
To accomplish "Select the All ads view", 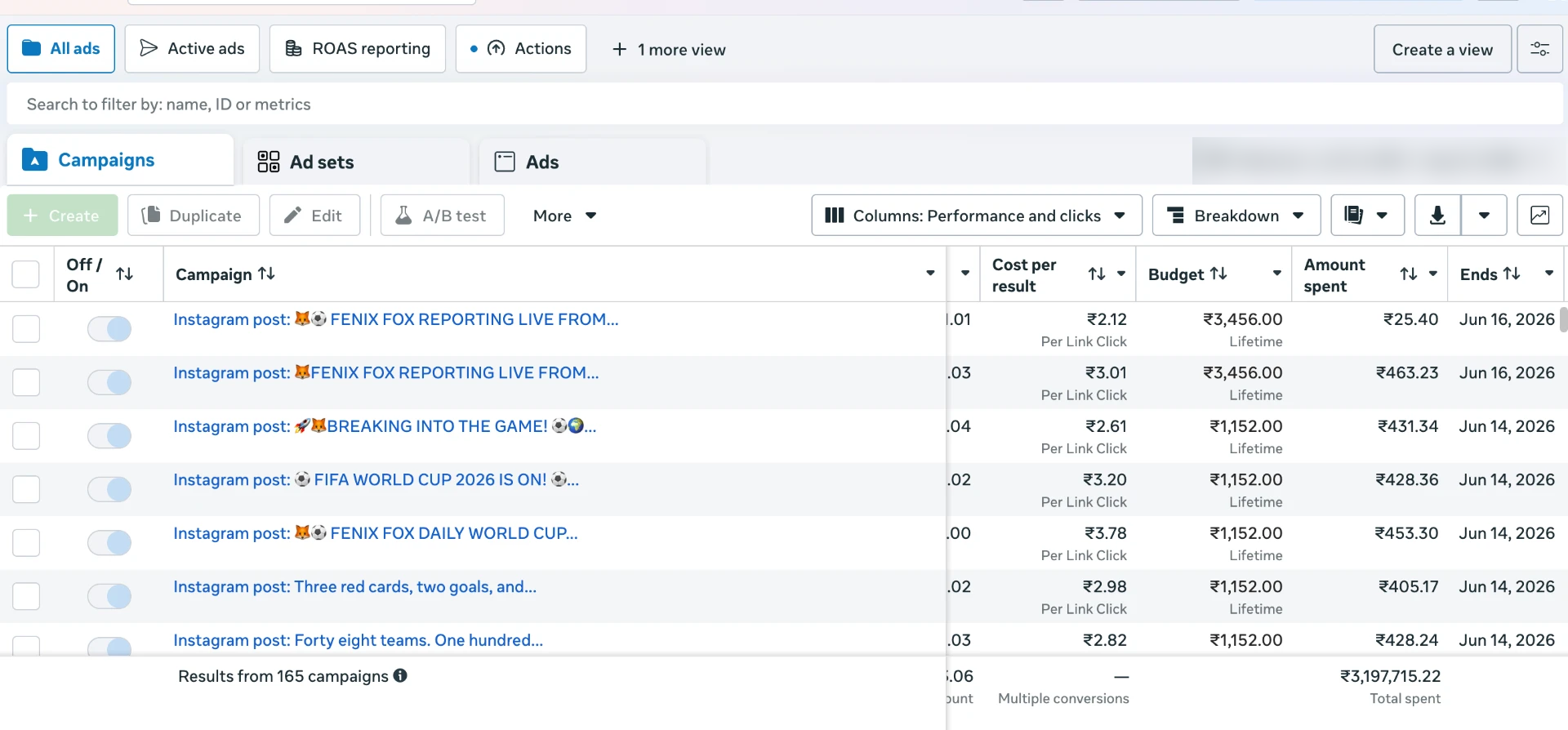I will 61,49.
